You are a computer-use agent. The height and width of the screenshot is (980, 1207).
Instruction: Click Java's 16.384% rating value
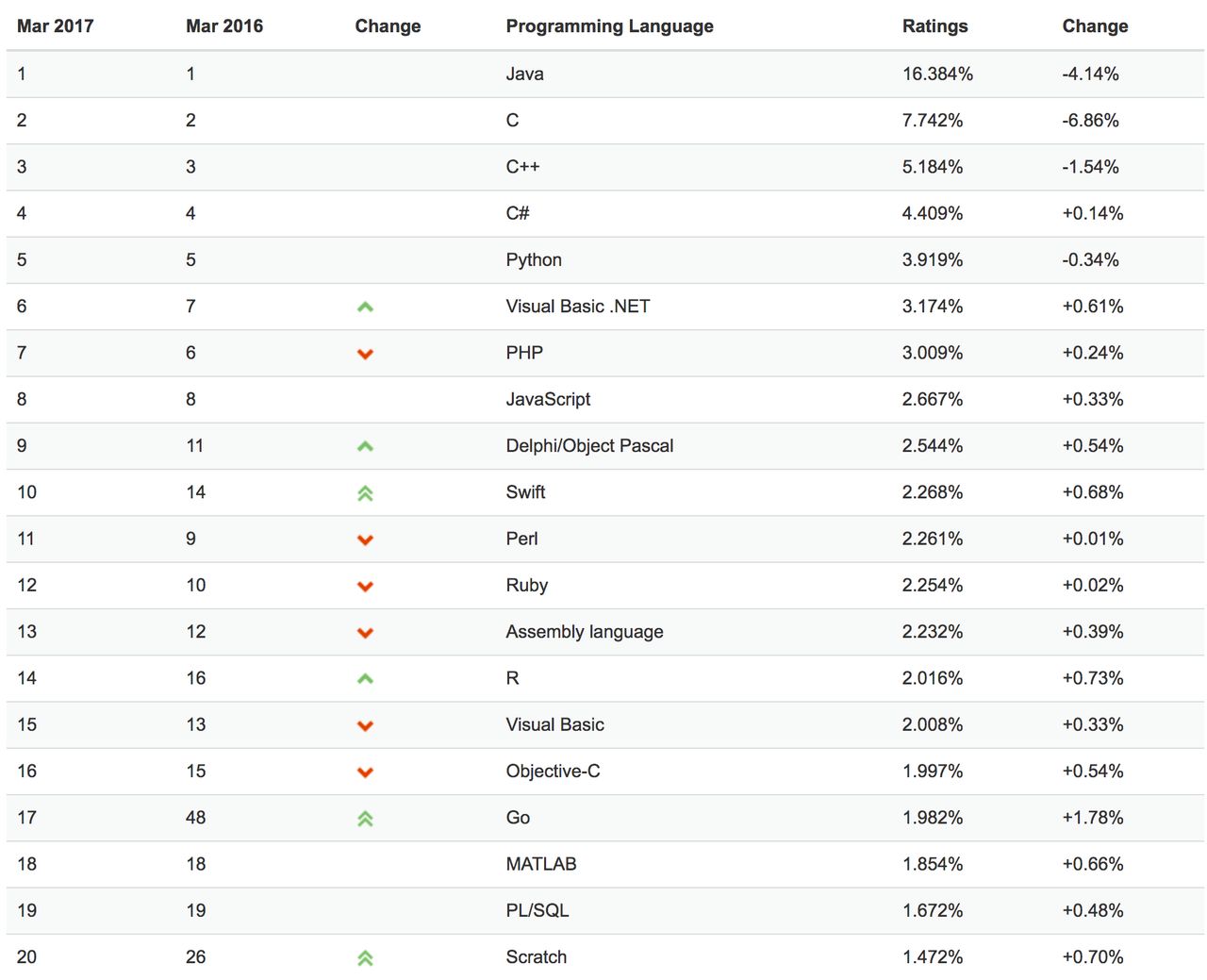click(x=937, y=74)
